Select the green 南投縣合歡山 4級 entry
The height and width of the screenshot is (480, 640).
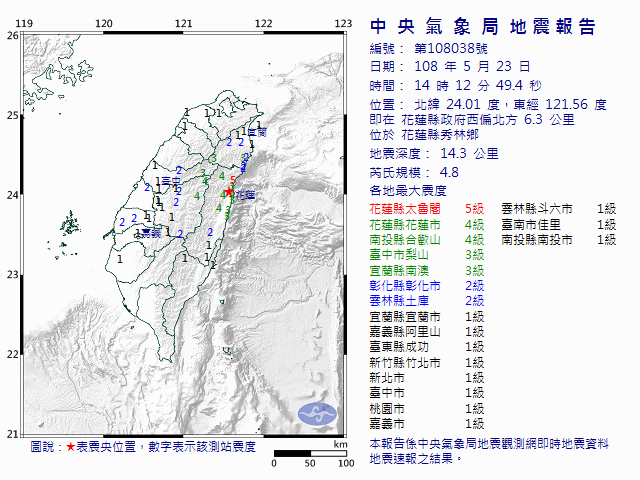pos(419,239)
